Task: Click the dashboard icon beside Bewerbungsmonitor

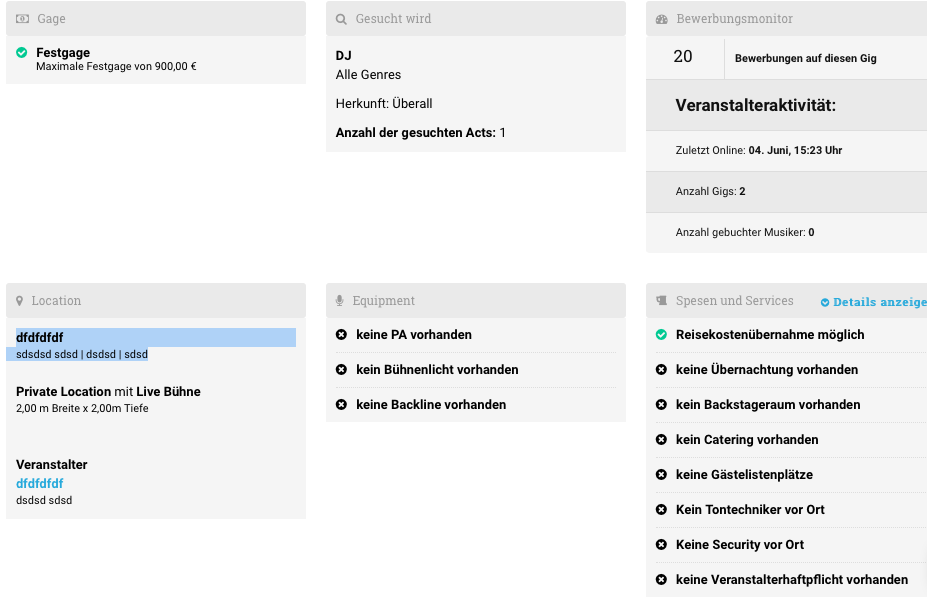Action: 661,19
